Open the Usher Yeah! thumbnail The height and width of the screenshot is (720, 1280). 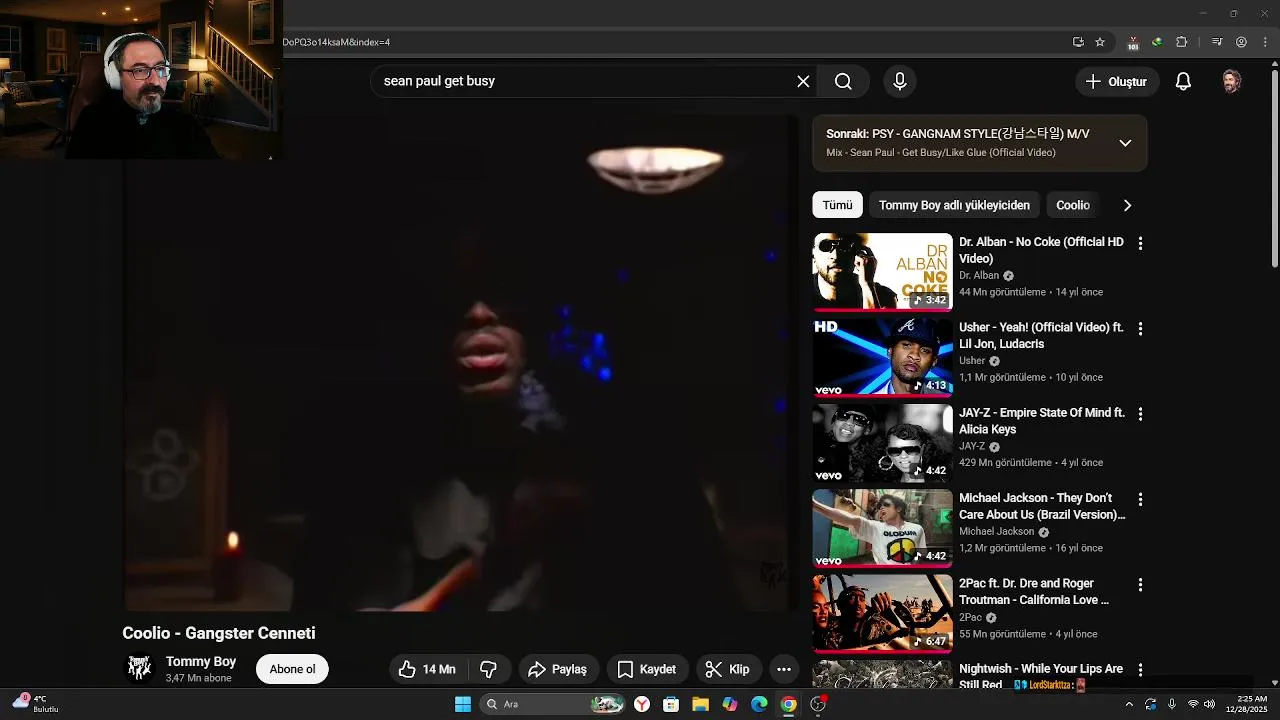882,357
